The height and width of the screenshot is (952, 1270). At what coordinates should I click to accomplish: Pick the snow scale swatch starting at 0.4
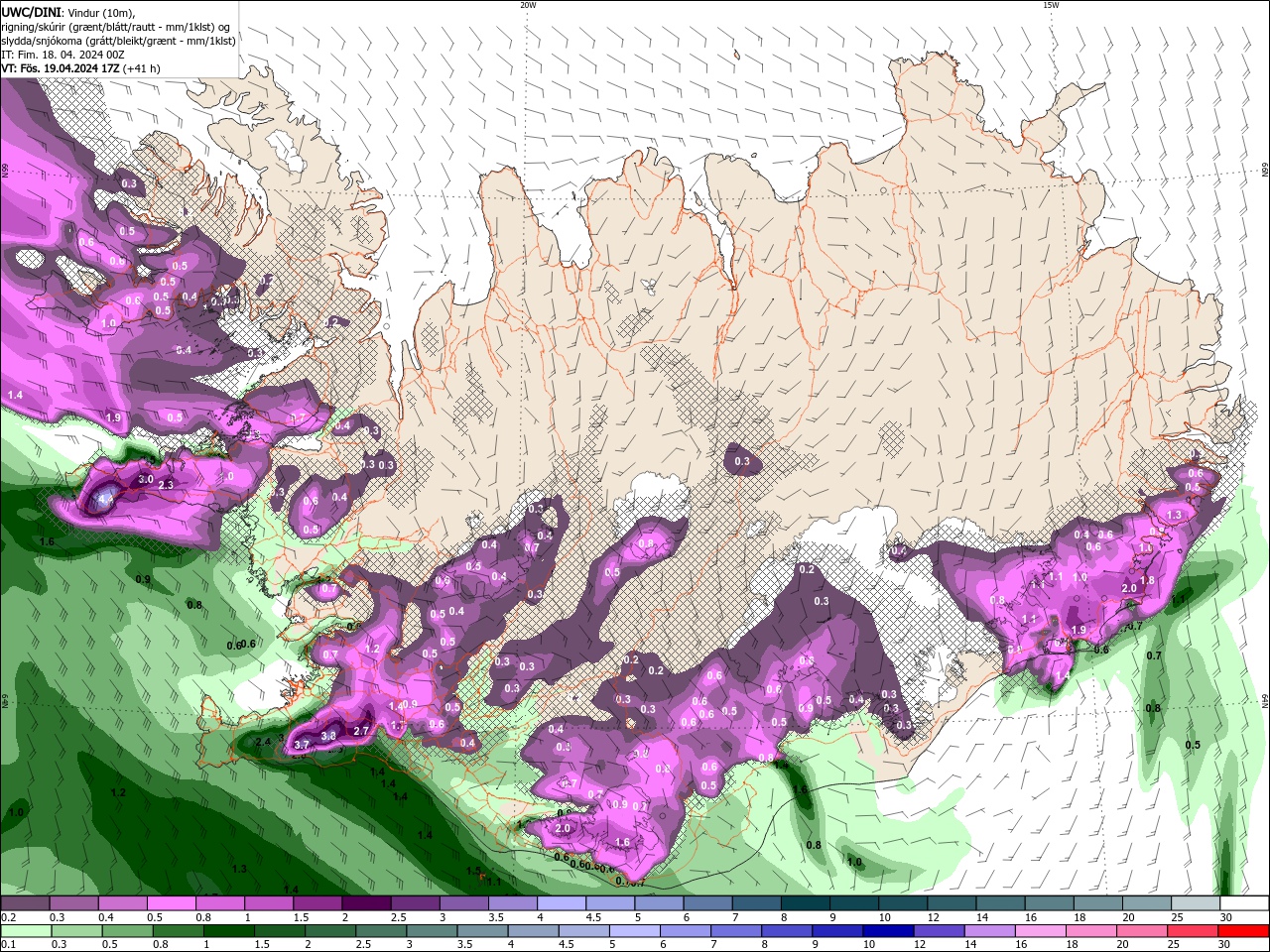(x=122, y=903)
